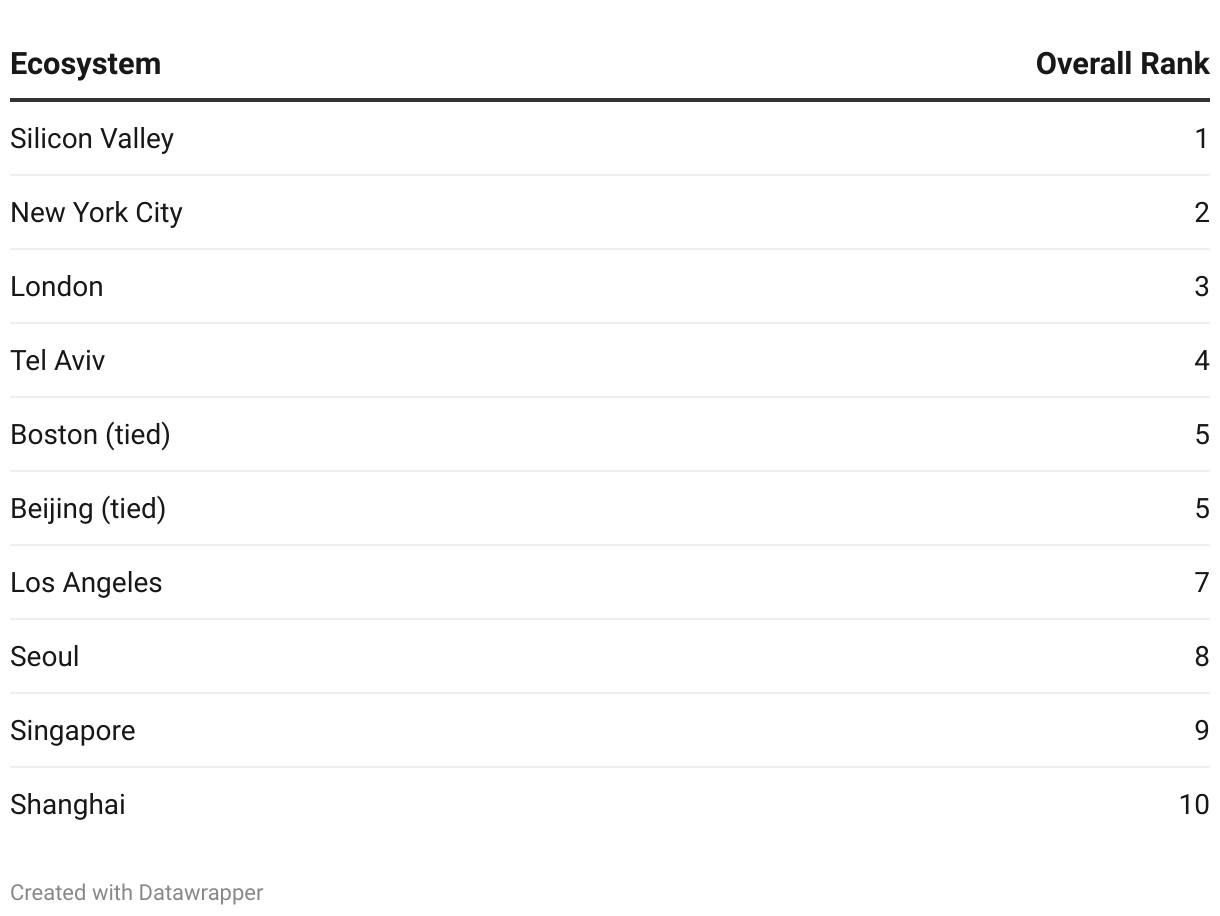The height and width of the screenshot is (916, 1220).
Task: Click the Ecosystem column header
Action: pos(85,64)
